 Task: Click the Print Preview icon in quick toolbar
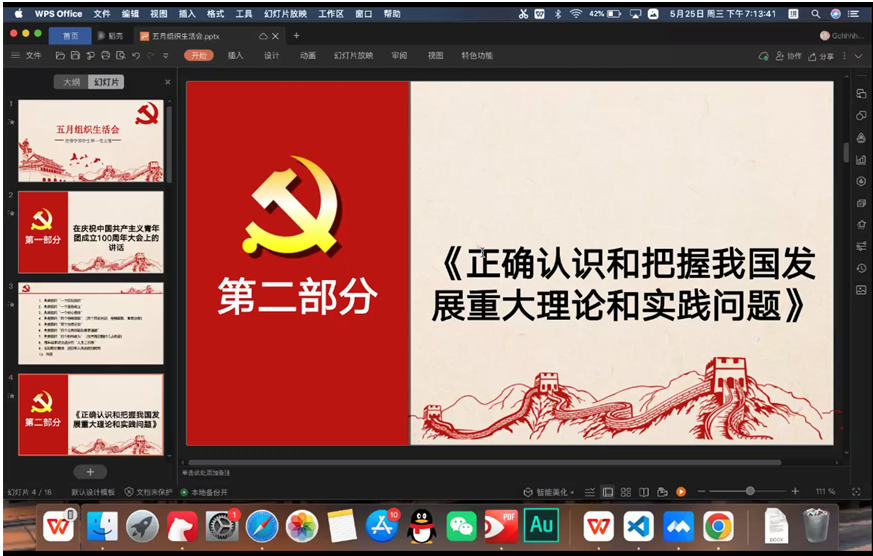[120, 56]
